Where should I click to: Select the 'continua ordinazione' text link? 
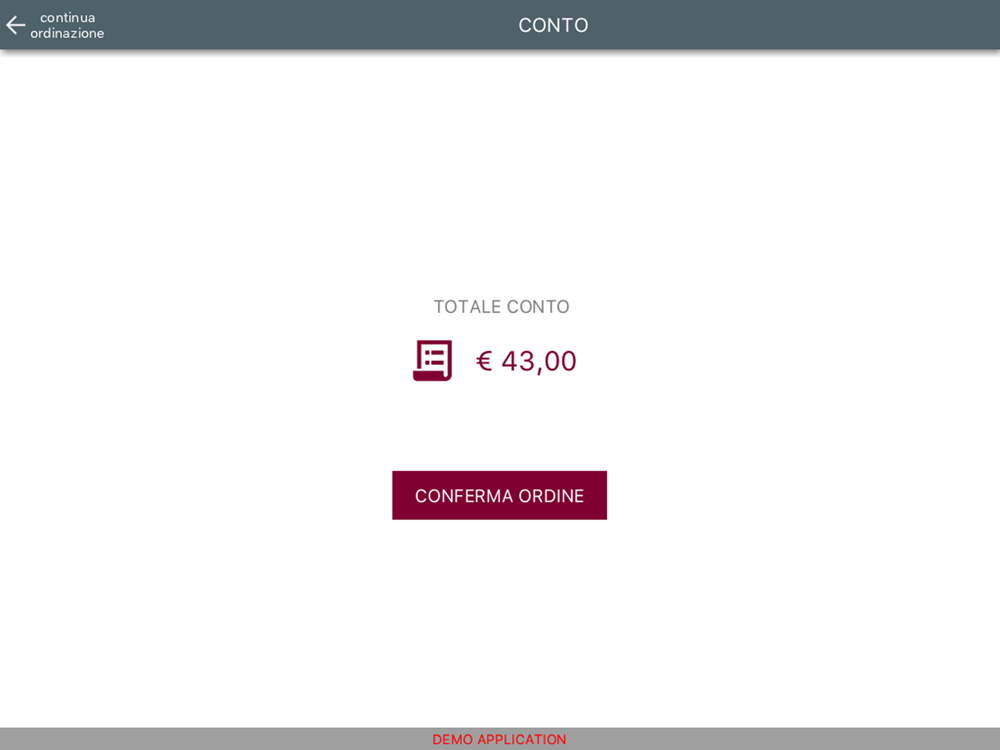click(67, 26)
